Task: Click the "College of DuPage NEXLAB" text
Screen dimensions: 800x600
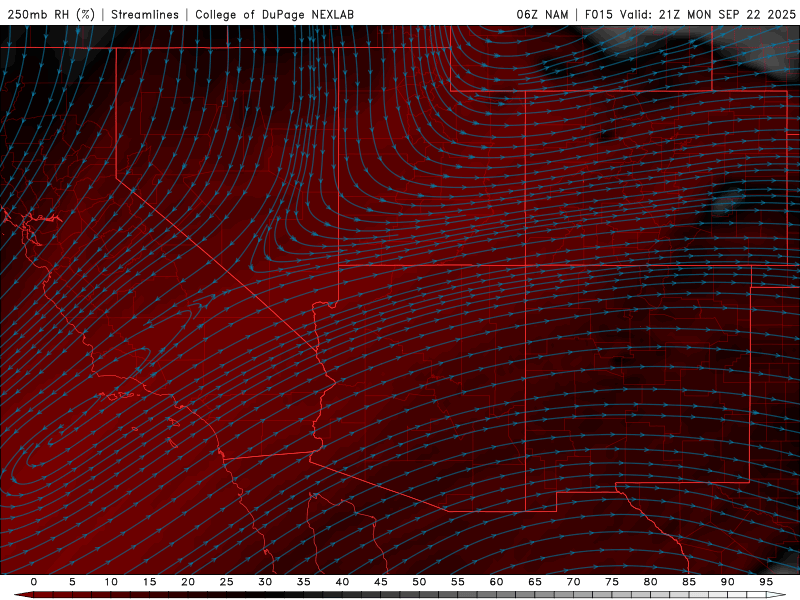Action: point(274,14)
